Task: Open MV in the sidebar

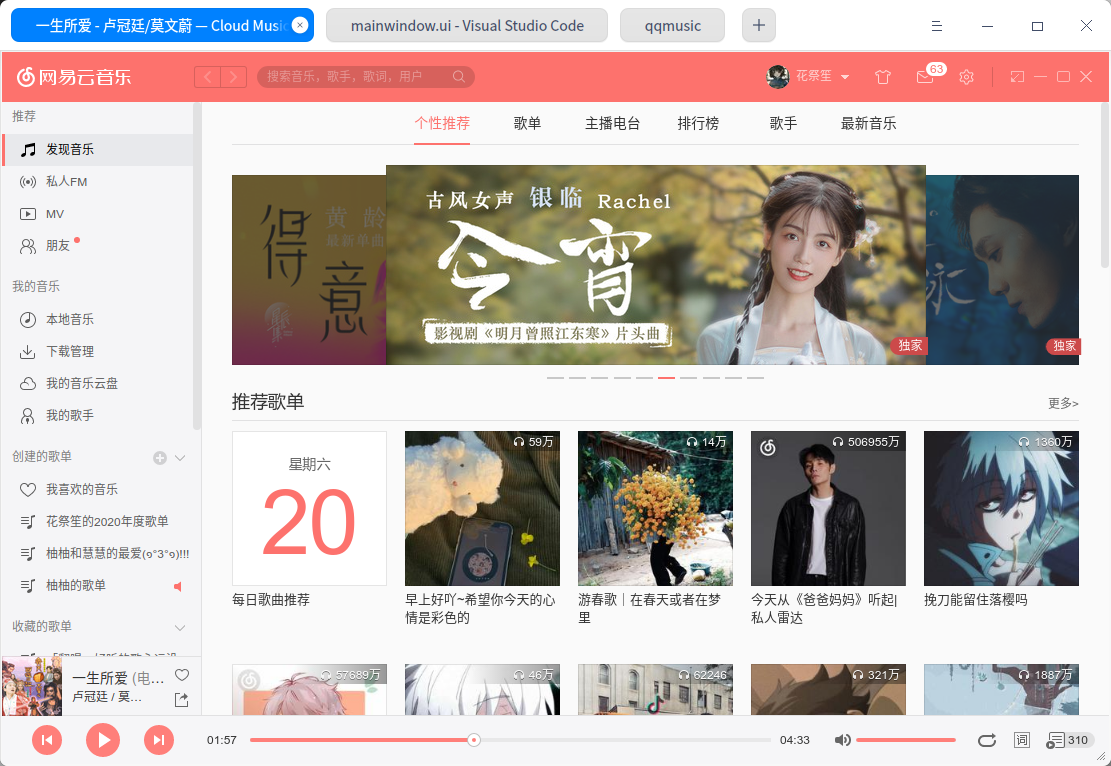Action: 98,214
